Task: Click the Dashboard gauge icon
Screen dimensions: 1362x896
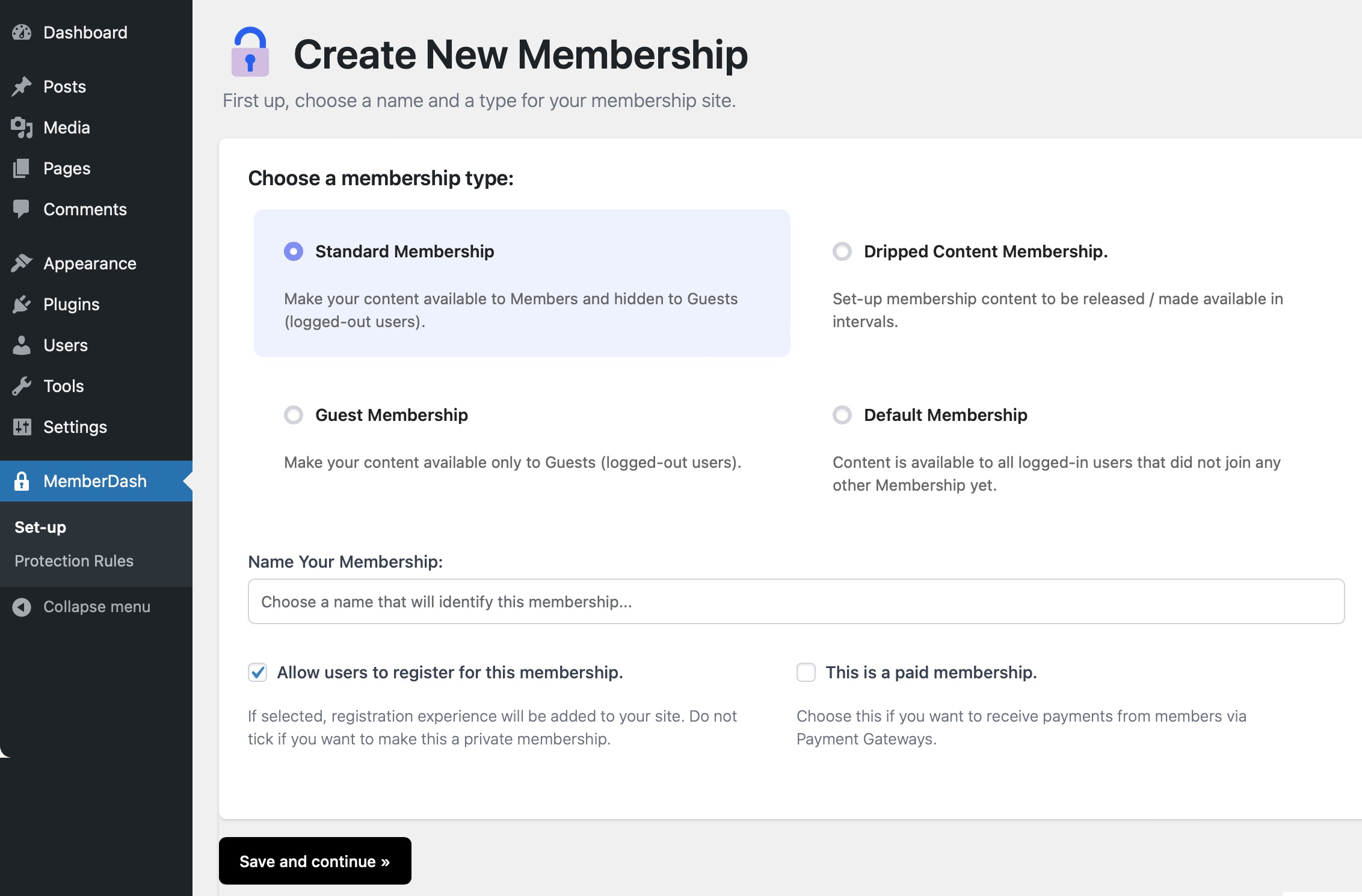Action: tap(22, 32)
